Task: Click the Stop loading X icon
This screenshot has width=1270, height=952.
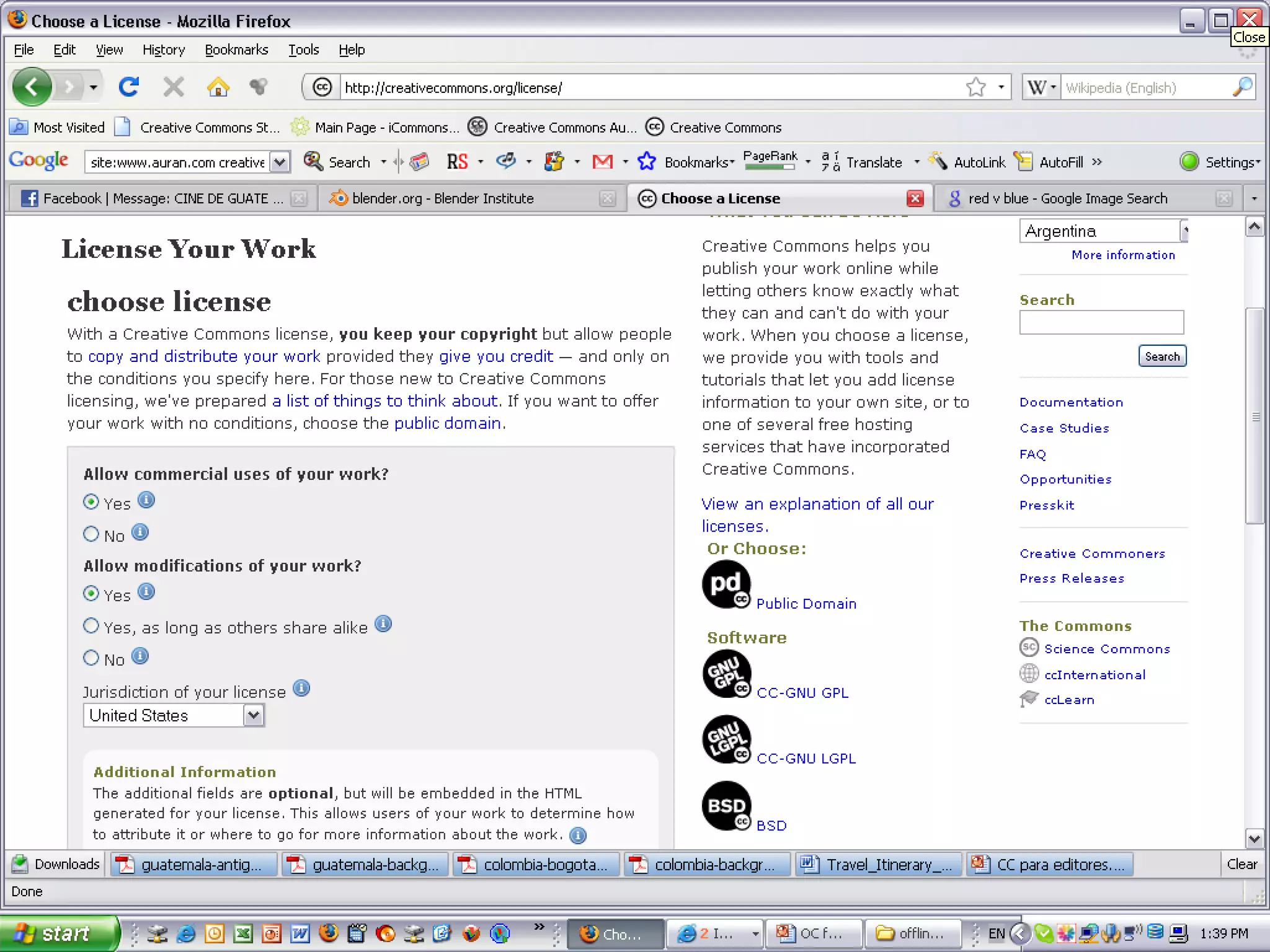Action: tap(174, 87)
